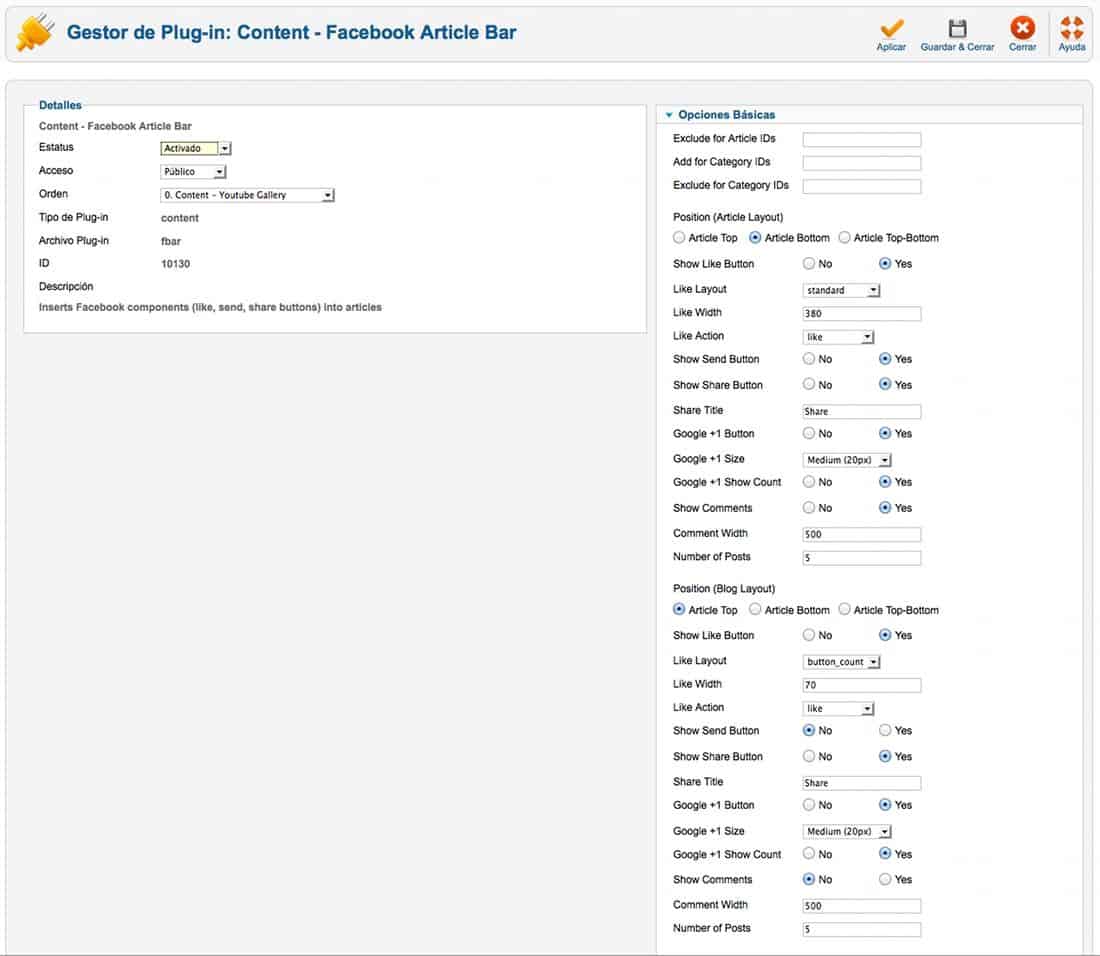Select Article Bottom in Blog Layout position
Viewport: 1100px width, 956px height.
click(755, 610)
